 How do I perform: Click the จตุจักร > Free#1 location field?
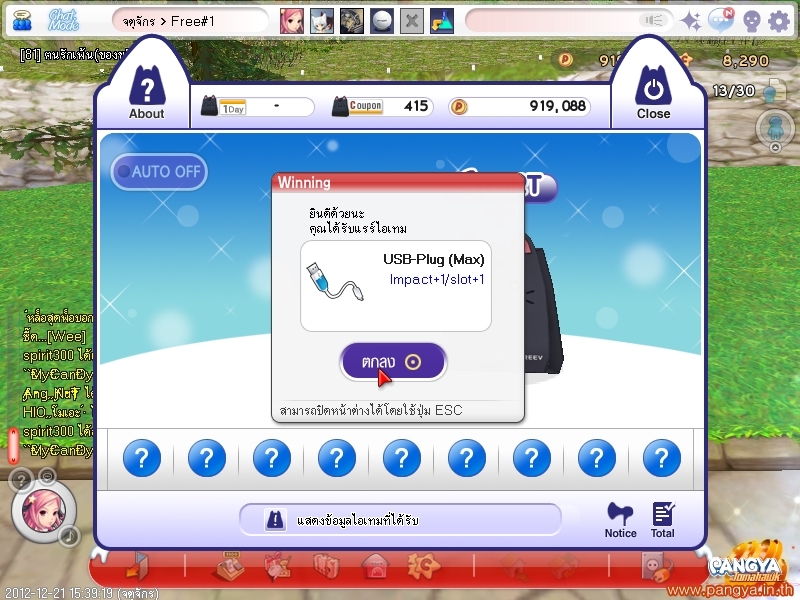coord(190,21)
